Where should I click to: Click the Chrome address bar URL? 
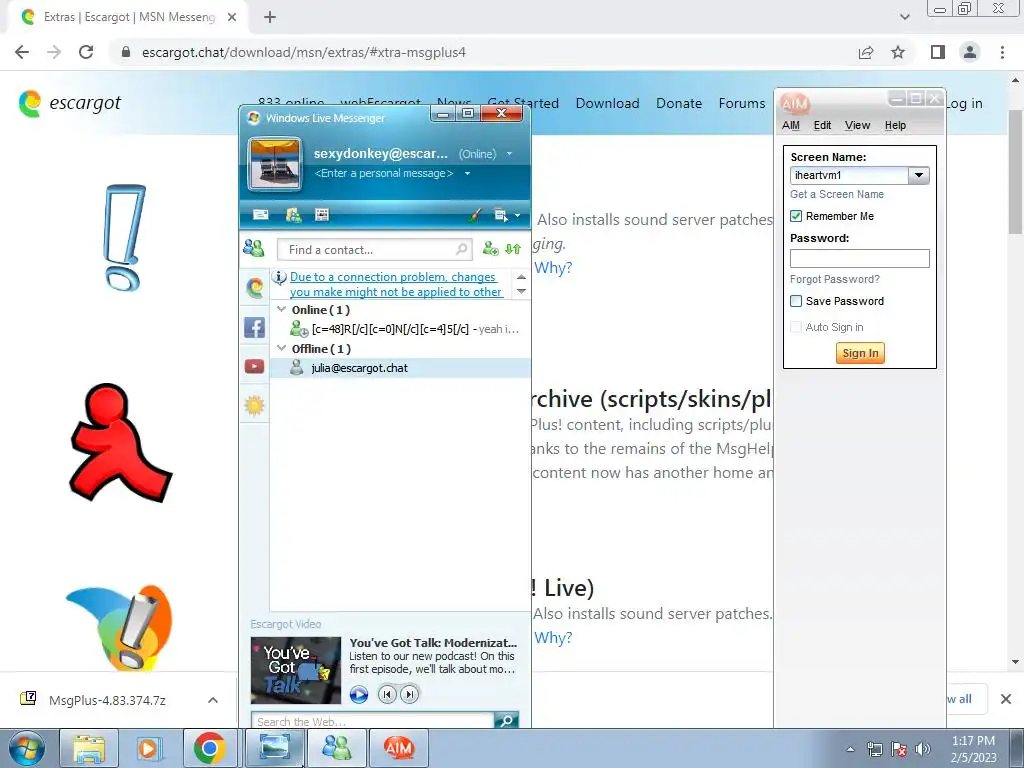[x=304, y=52]
